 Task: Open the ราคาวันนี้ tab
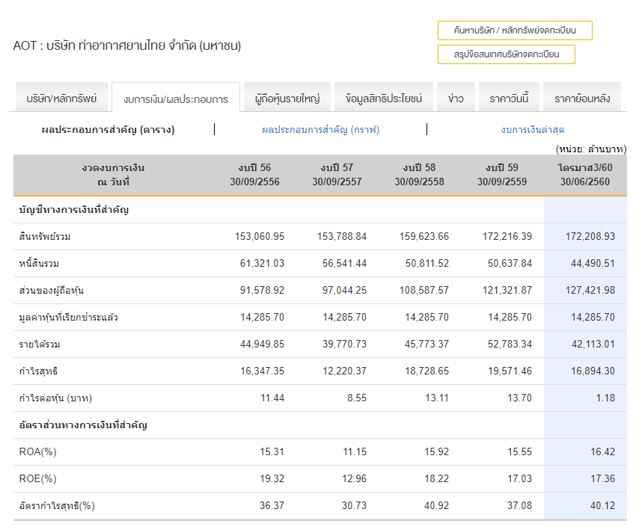click(x=508, y=98)
